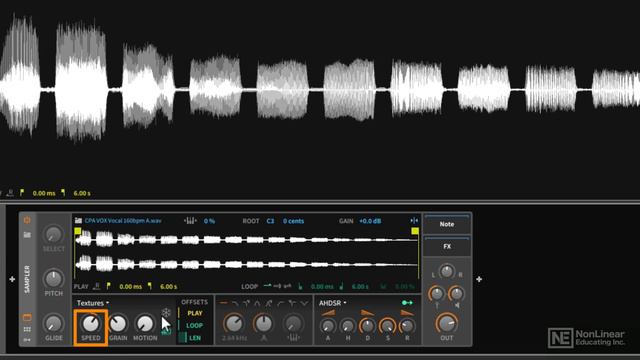Click the SELECT knob
This screenshot has height=360, width=640.
pyautogui.click(x=53, y=235)
